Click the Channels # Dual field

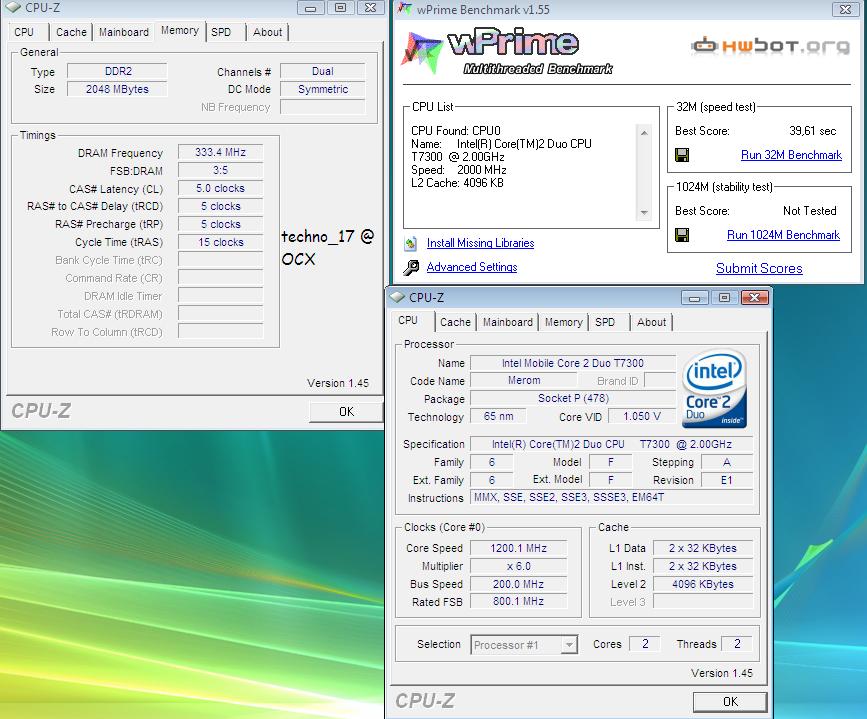(323, 71)
